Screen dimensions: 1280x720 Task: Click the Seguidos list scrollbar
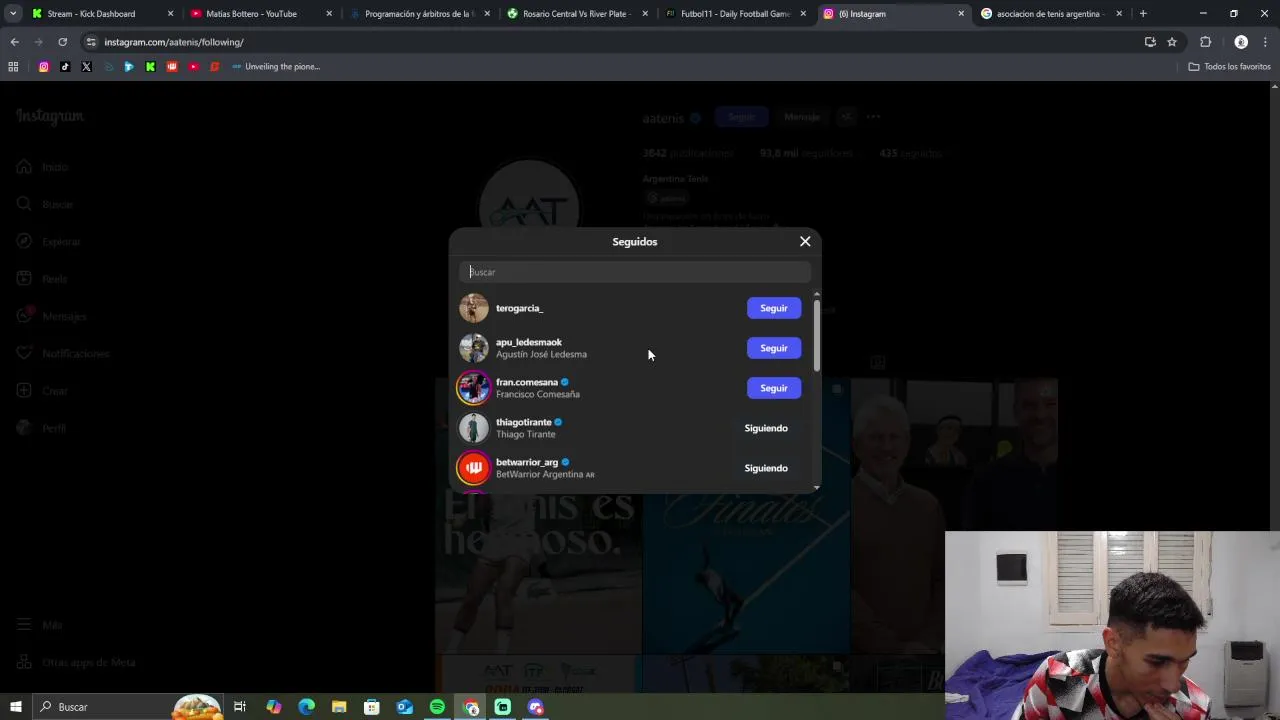click(817, 336)
